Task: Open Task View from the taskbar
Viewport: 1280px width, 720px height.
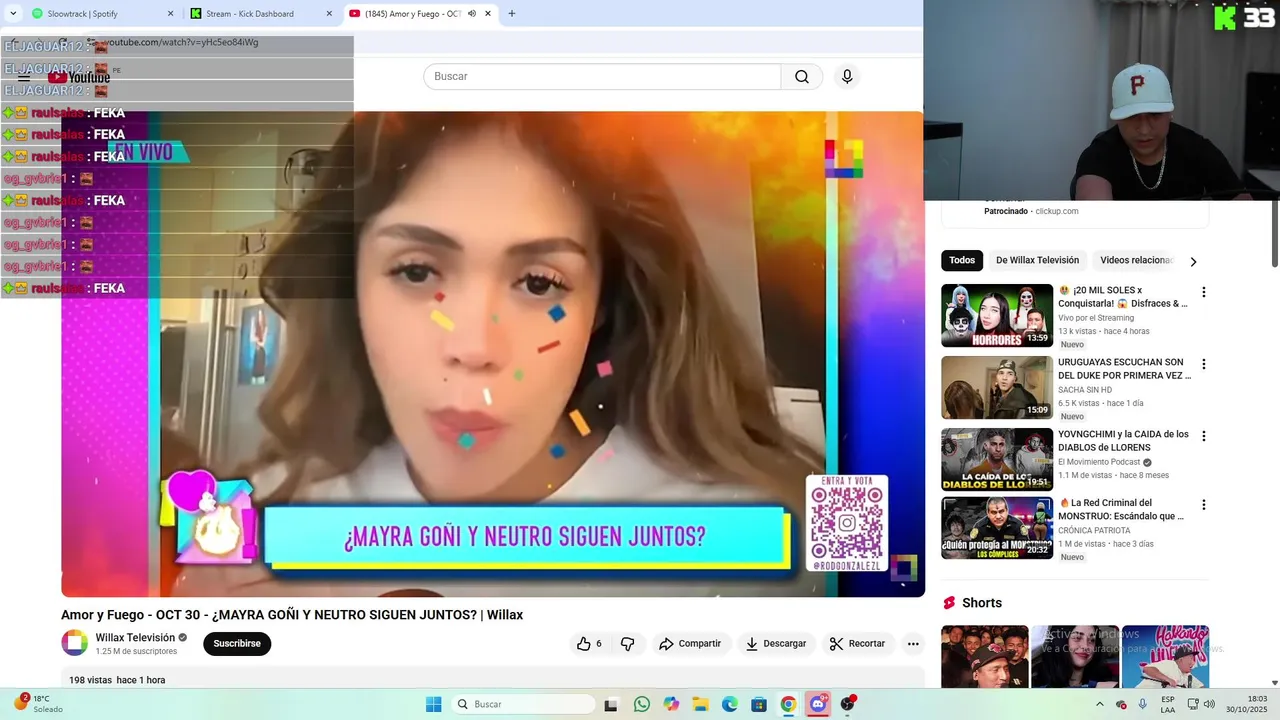Action: click(611, 704)
